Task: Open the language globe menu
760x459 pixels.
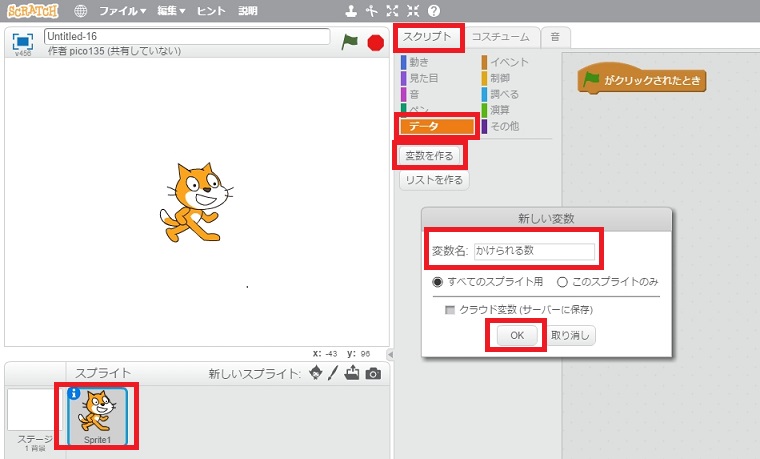Action: pyautogui.click(x=80, y=11)
